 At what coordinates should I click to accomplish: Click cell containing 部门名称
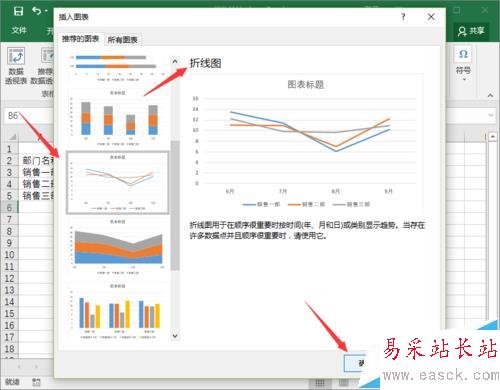pyautogui.click(x=37, y=161)
